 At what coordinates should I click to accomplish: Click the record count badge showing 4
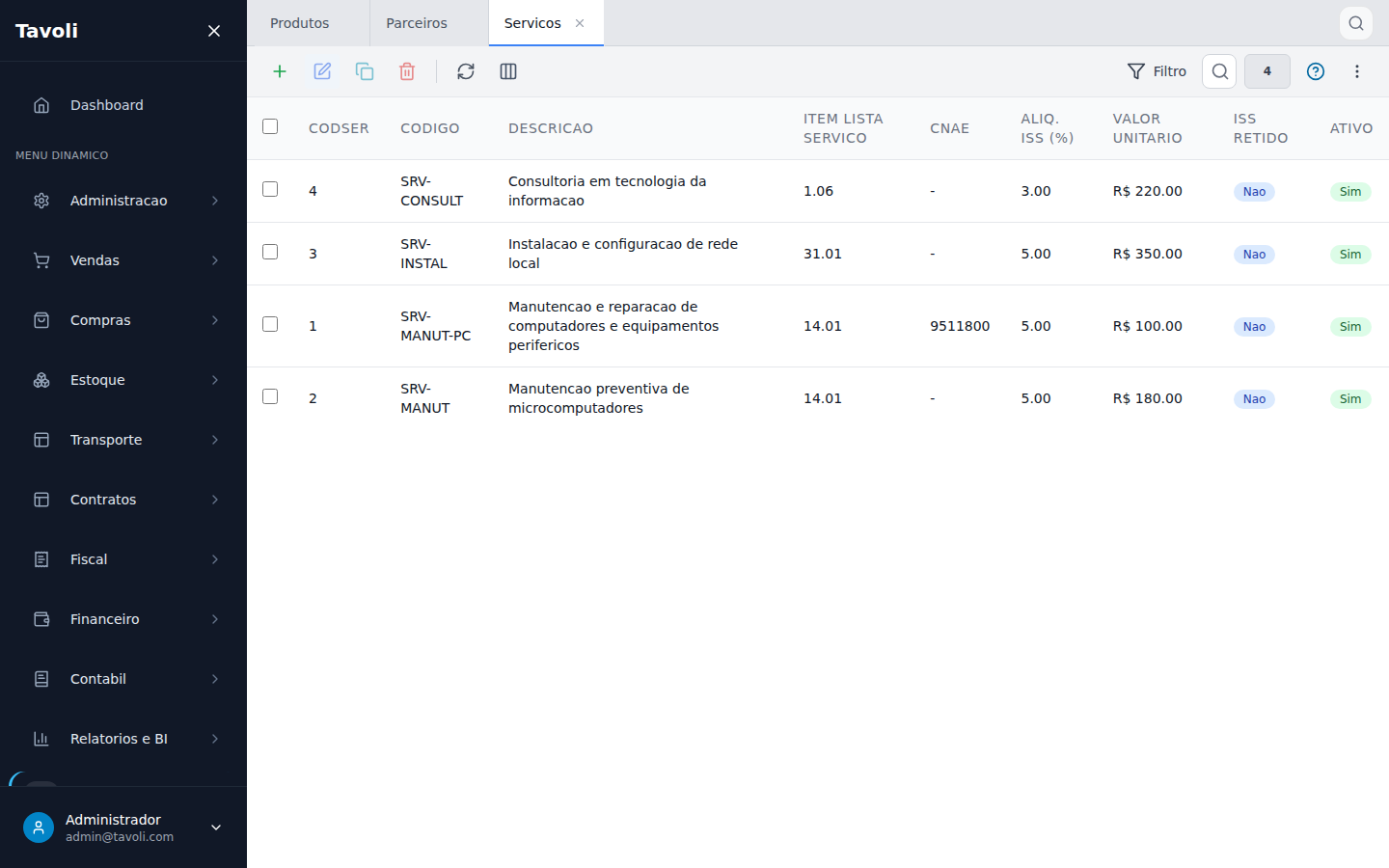[1267, 71]
